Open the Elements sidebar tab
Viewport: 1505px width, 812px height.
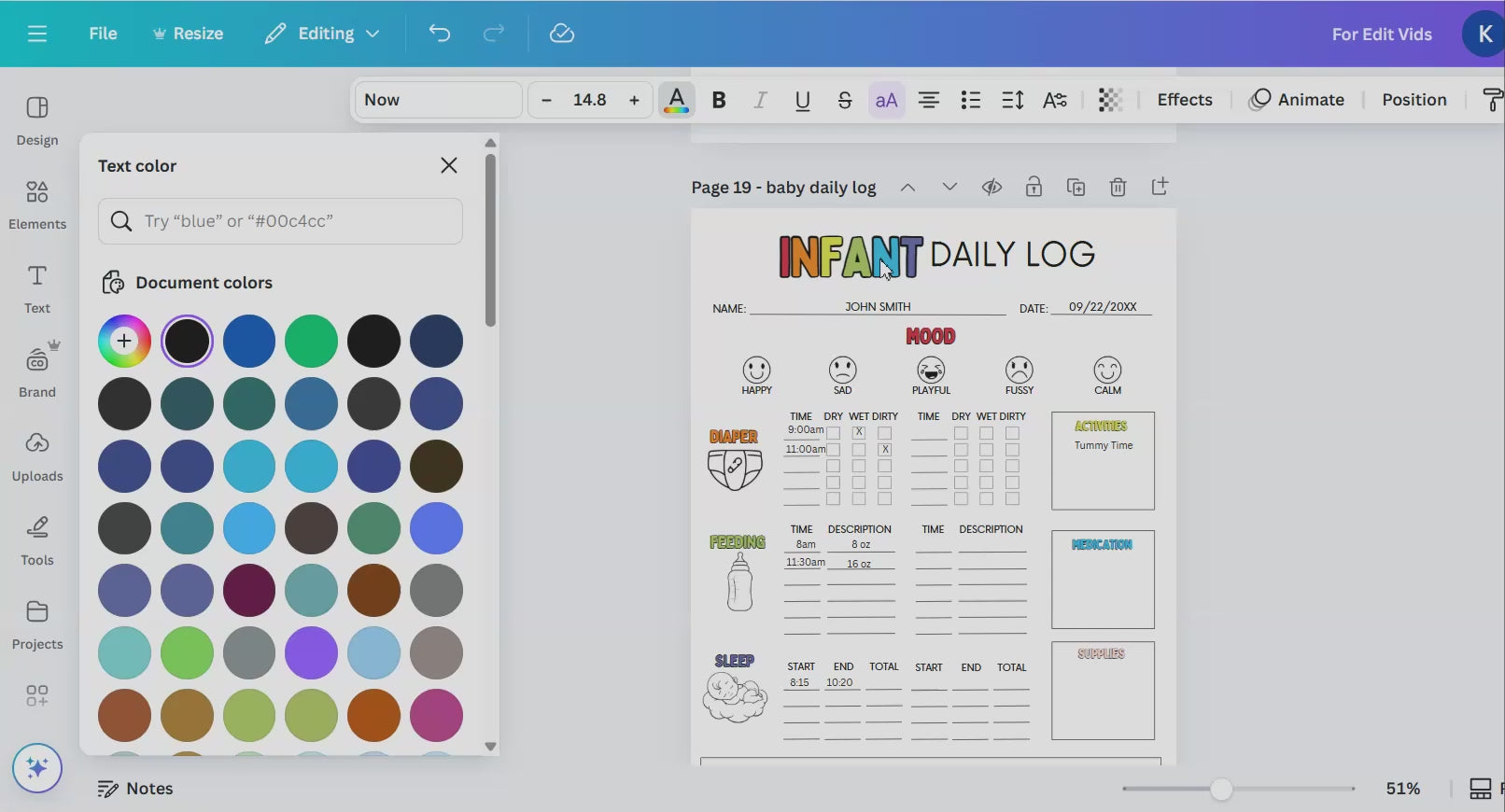click(x=37, y=204)
